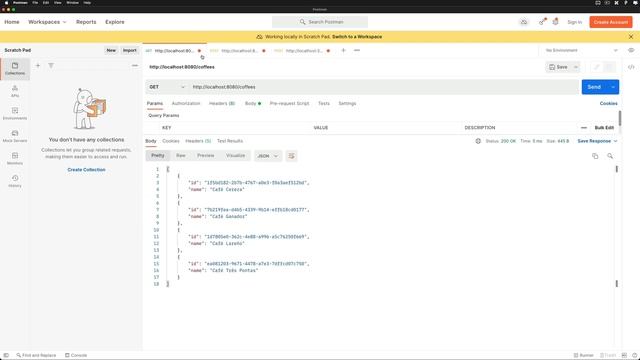Select the Preview response view
The width and height of the screenshot is (640, 360).
point(206,156)
